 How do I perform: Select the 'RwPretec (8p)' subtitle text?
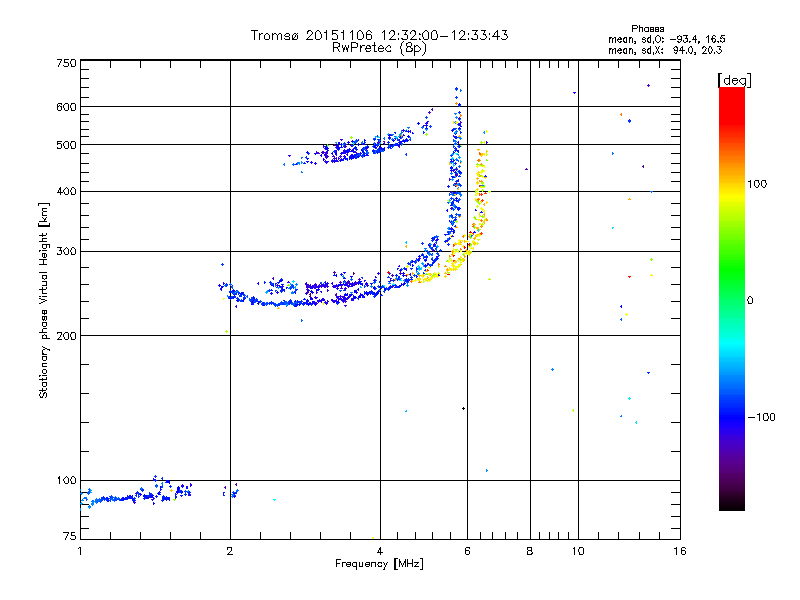click(379, 47)
